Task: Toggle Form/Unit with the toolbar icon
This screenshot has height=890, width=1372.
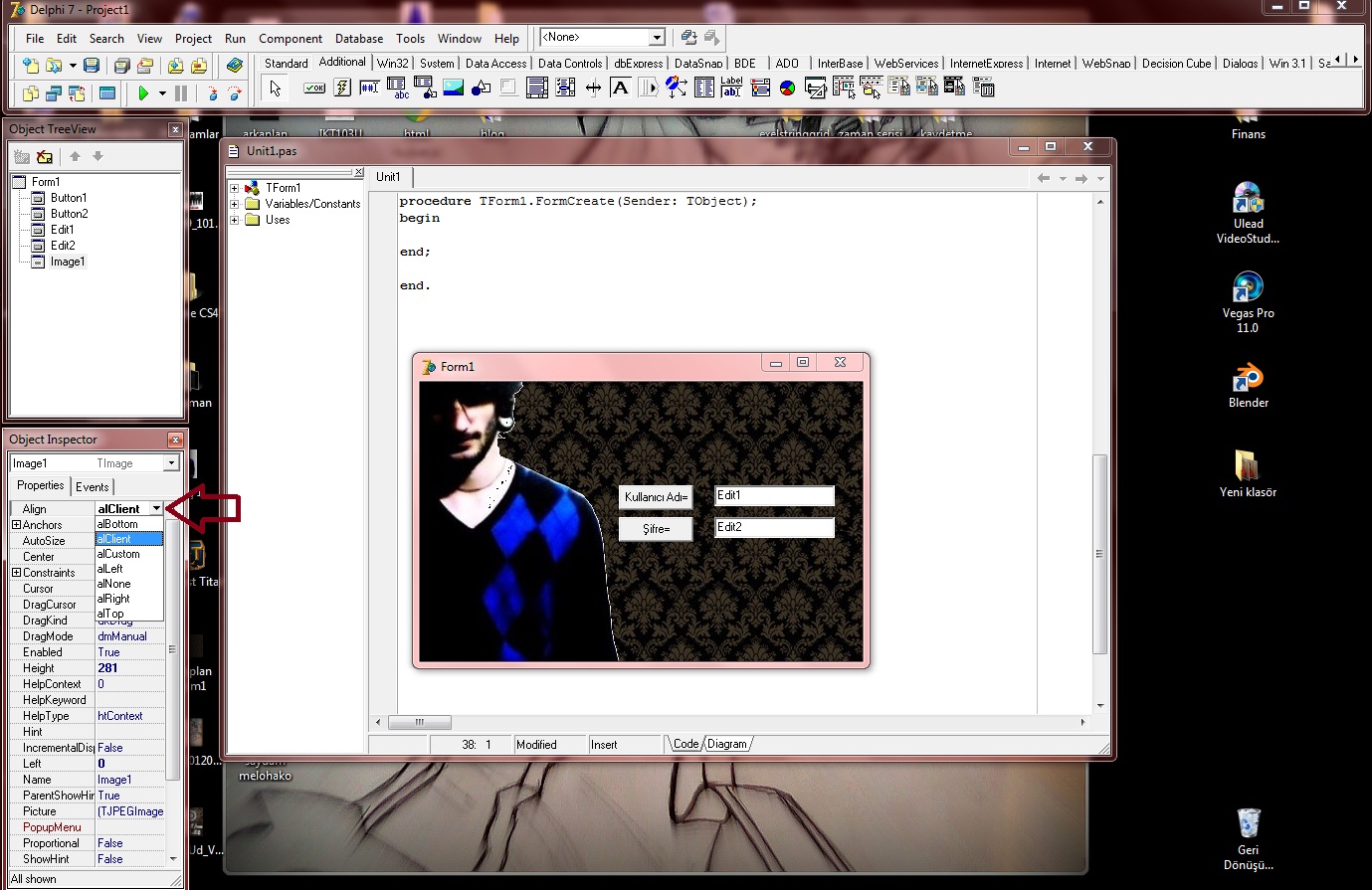Action: point(77,93)
